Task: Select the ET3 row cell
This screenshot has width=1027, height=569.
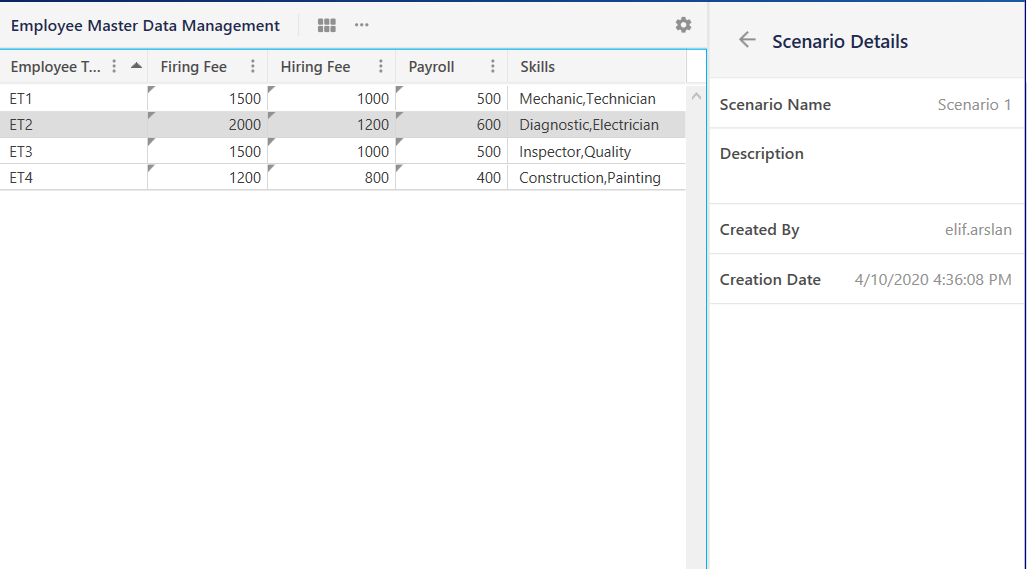Action: (73, 151)
